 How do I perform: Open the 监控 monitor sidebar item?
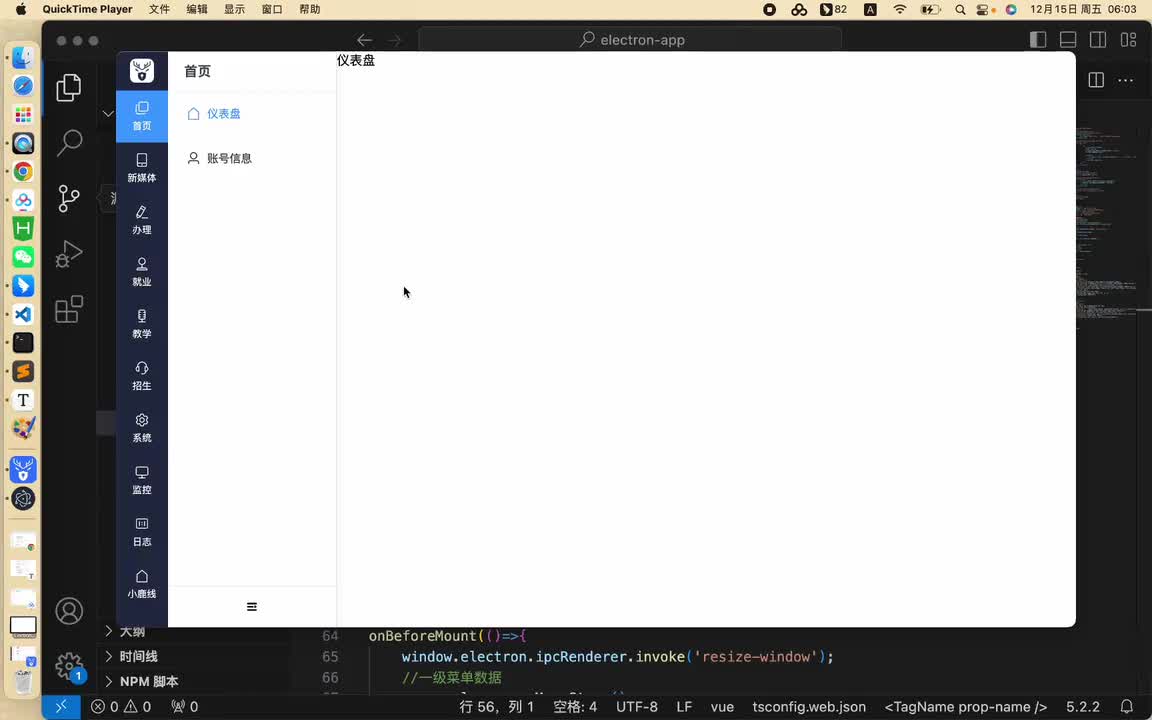pyautogui.click(x=142, y=480)
